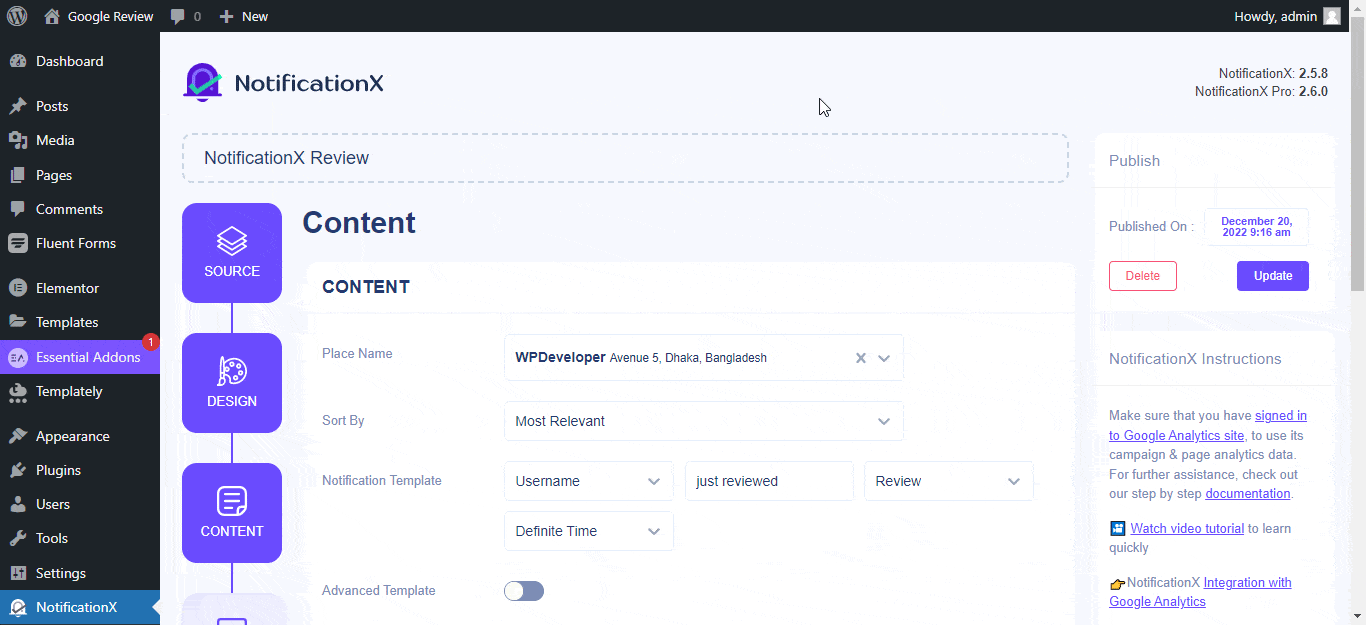Viewport: 1366px width, 625px height.
Task: Click the 'NotificationX Instructions' heading
Action: pyautogui.click(x=1195, y=359)
